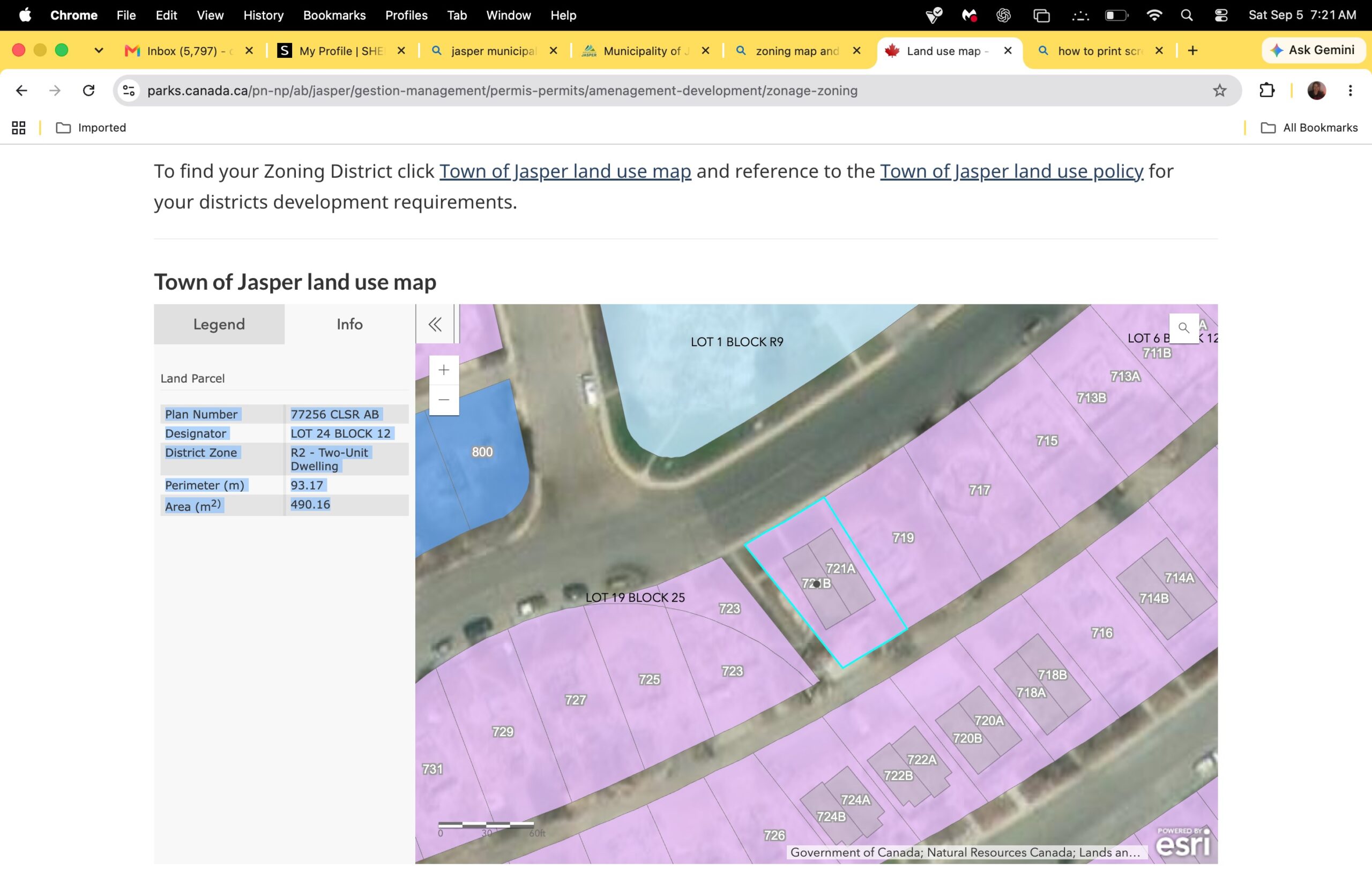Screen dimensions: 1372x892
Task: Click the Wi-Fi status icon
Action: tap(1154, 16)
